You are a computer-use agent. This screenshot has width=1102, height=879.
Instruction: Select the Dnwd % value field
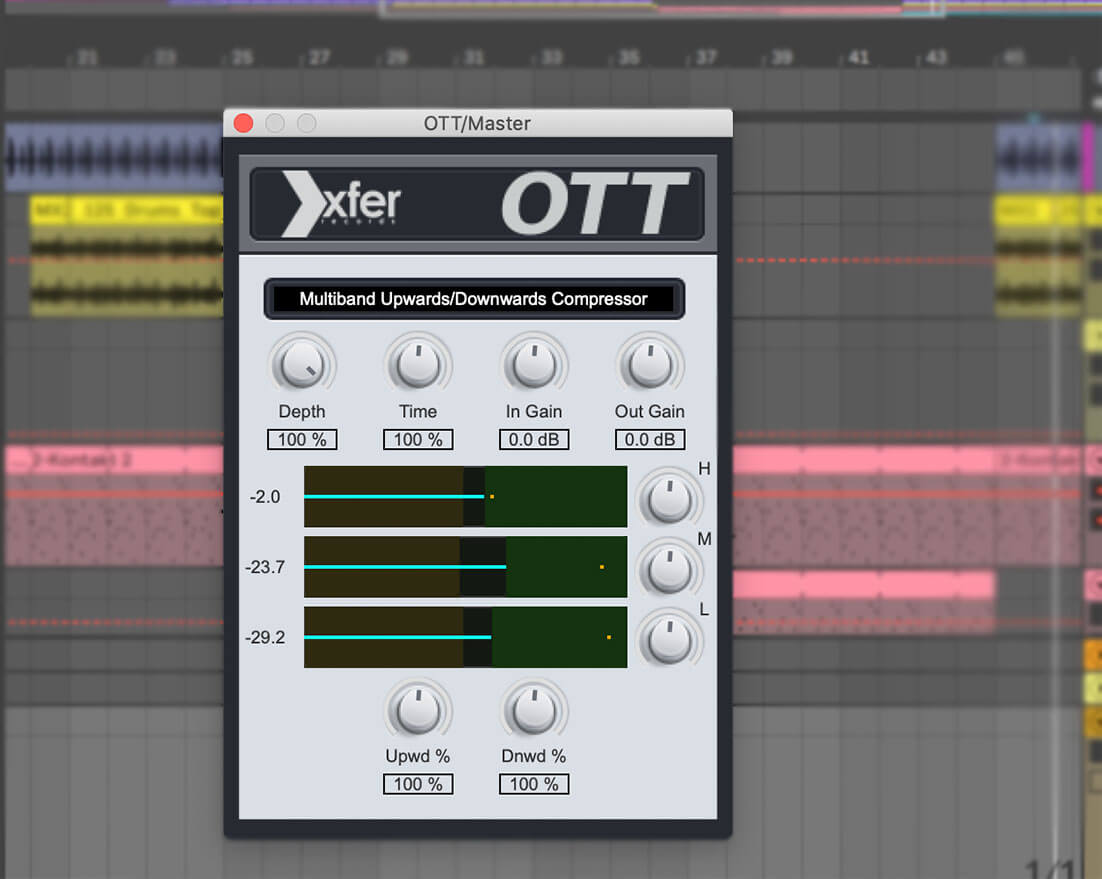tap(534, 784)
